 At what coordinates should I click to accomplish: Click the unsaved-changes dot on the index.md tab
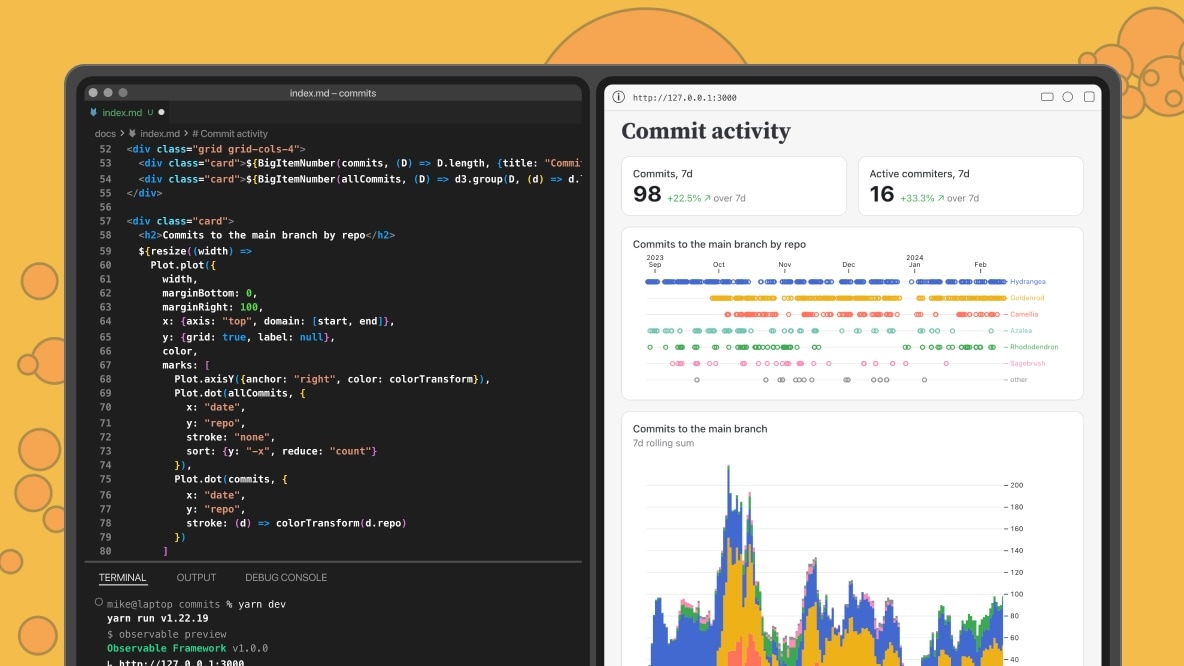161,112
